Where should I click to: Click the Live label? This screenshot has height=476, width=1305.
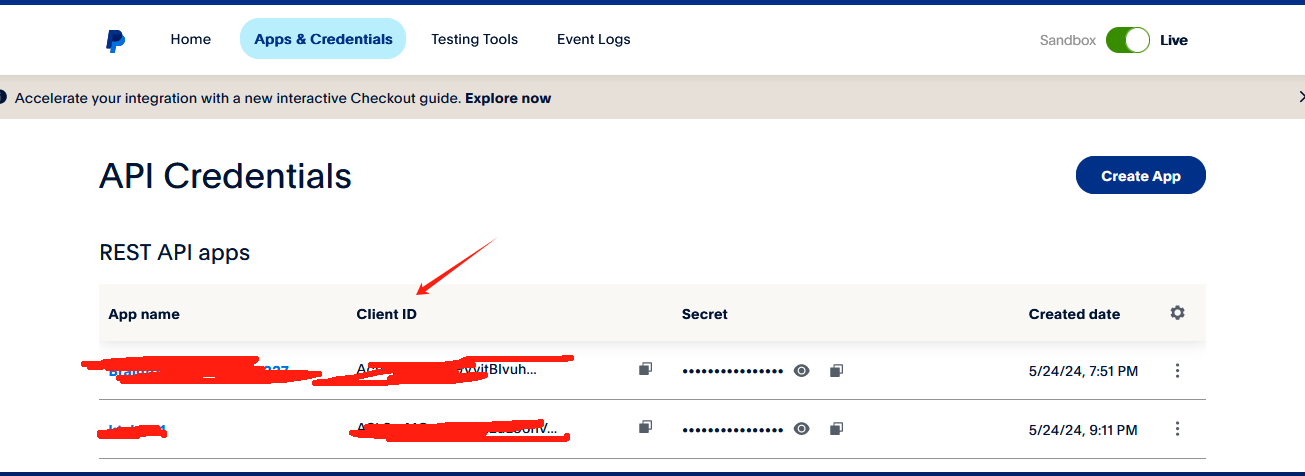(x=1174, y=41)
